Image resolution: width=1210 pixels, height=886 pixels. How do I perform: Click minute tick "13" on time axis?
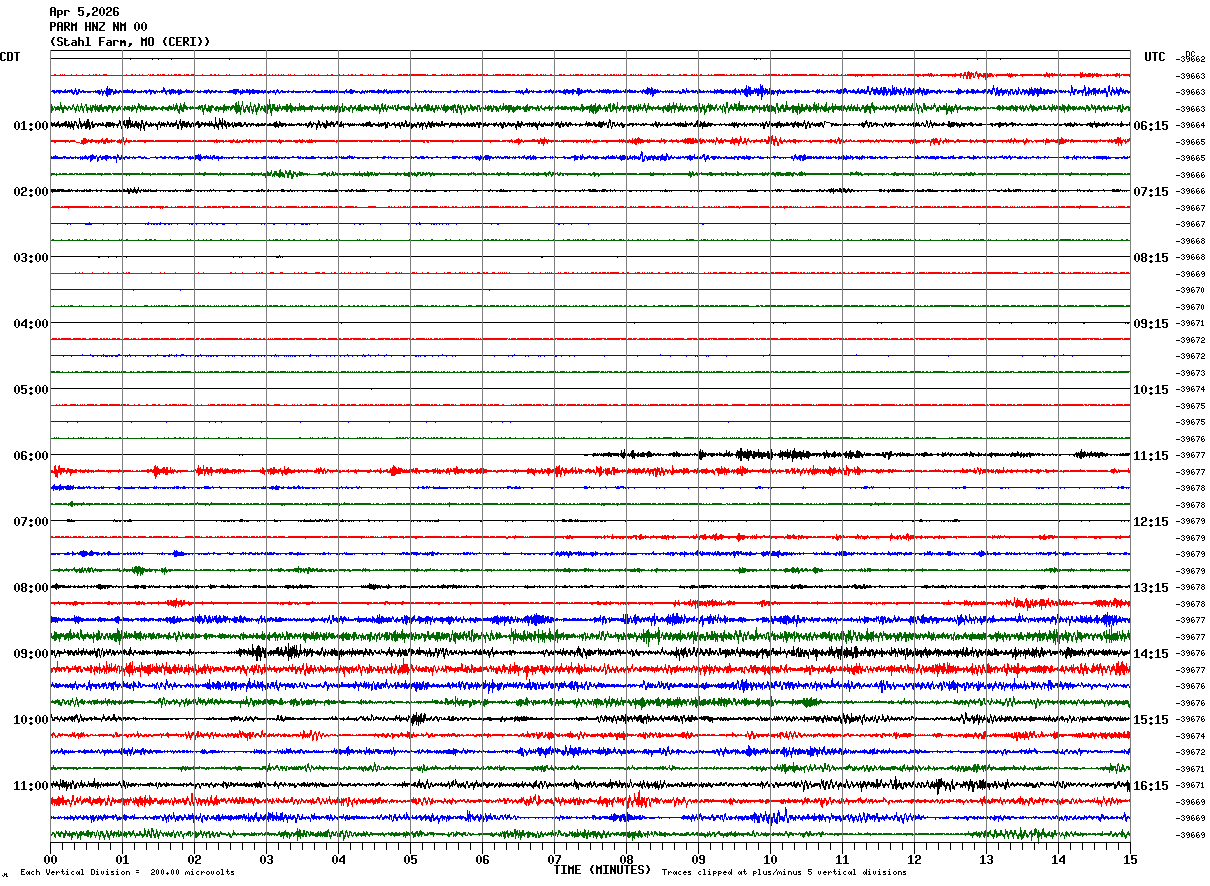coord(986,859)
